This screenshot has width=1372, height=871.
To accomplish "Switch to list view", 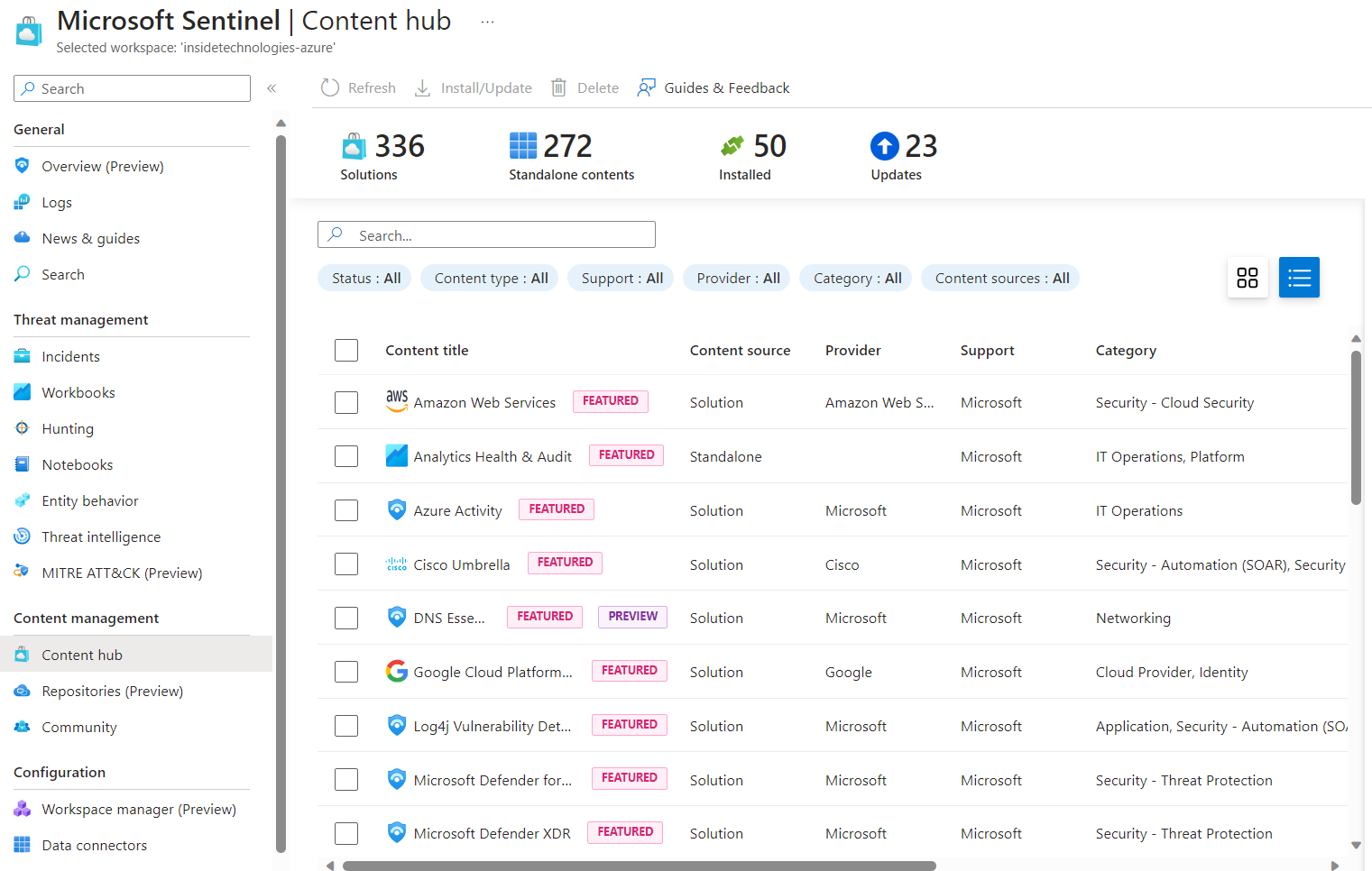I will pos(1299,278).
